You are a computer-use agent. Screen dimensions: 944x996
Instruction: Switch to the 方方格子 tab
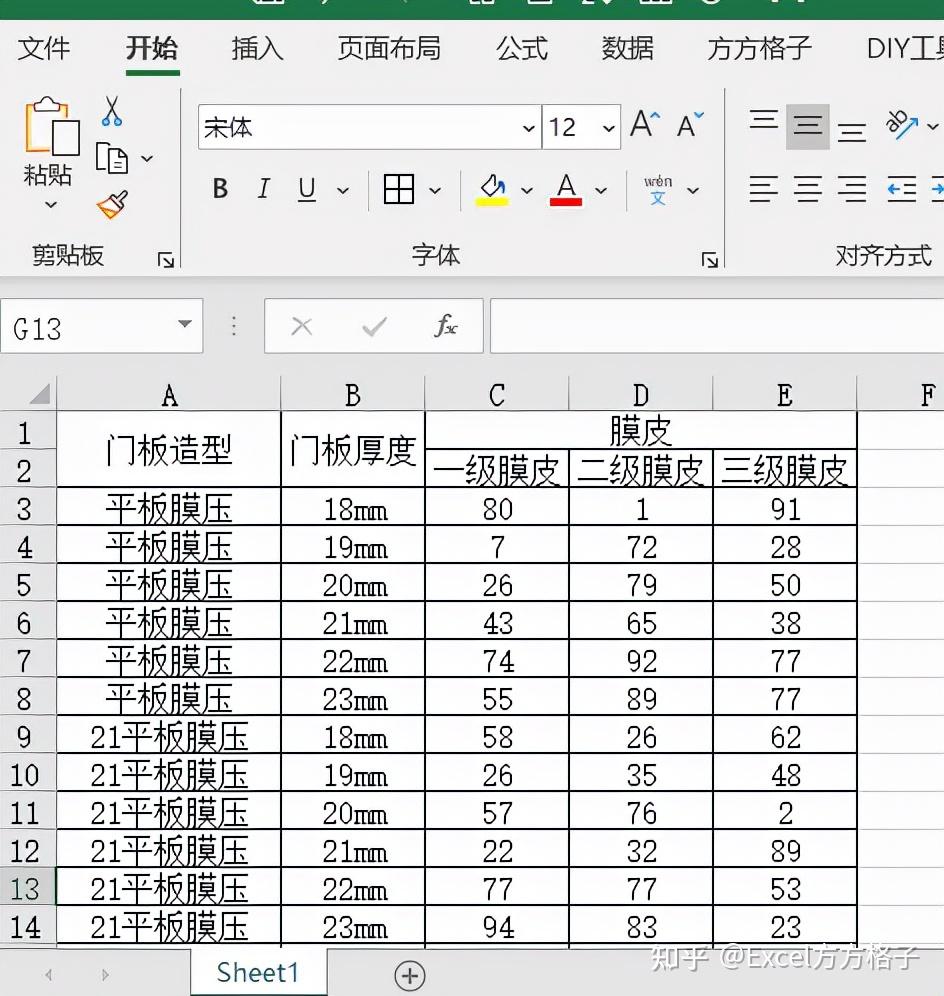pyautogui.click(x=757, y=48)
